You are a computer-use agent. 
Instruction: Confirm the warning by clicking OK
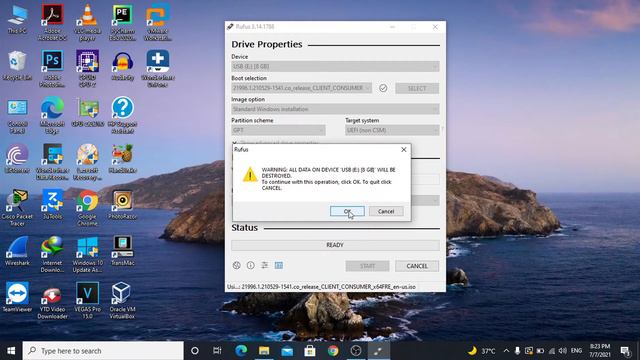(x=347, y=211)
